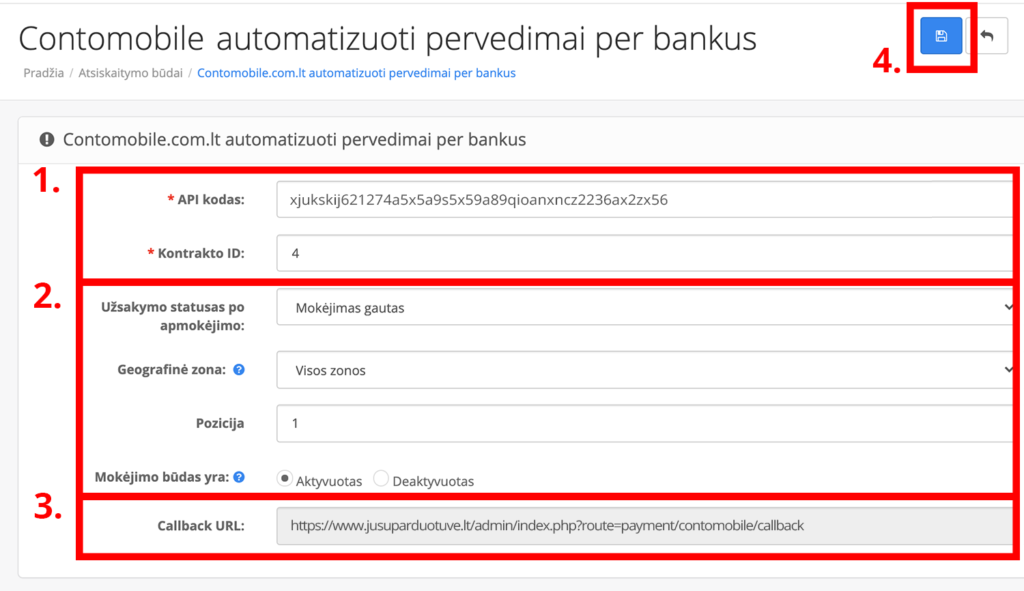Viewport: 1024px width, 591px height.
Task: Click the back arrow icon button
Action: tap(987, 36)
